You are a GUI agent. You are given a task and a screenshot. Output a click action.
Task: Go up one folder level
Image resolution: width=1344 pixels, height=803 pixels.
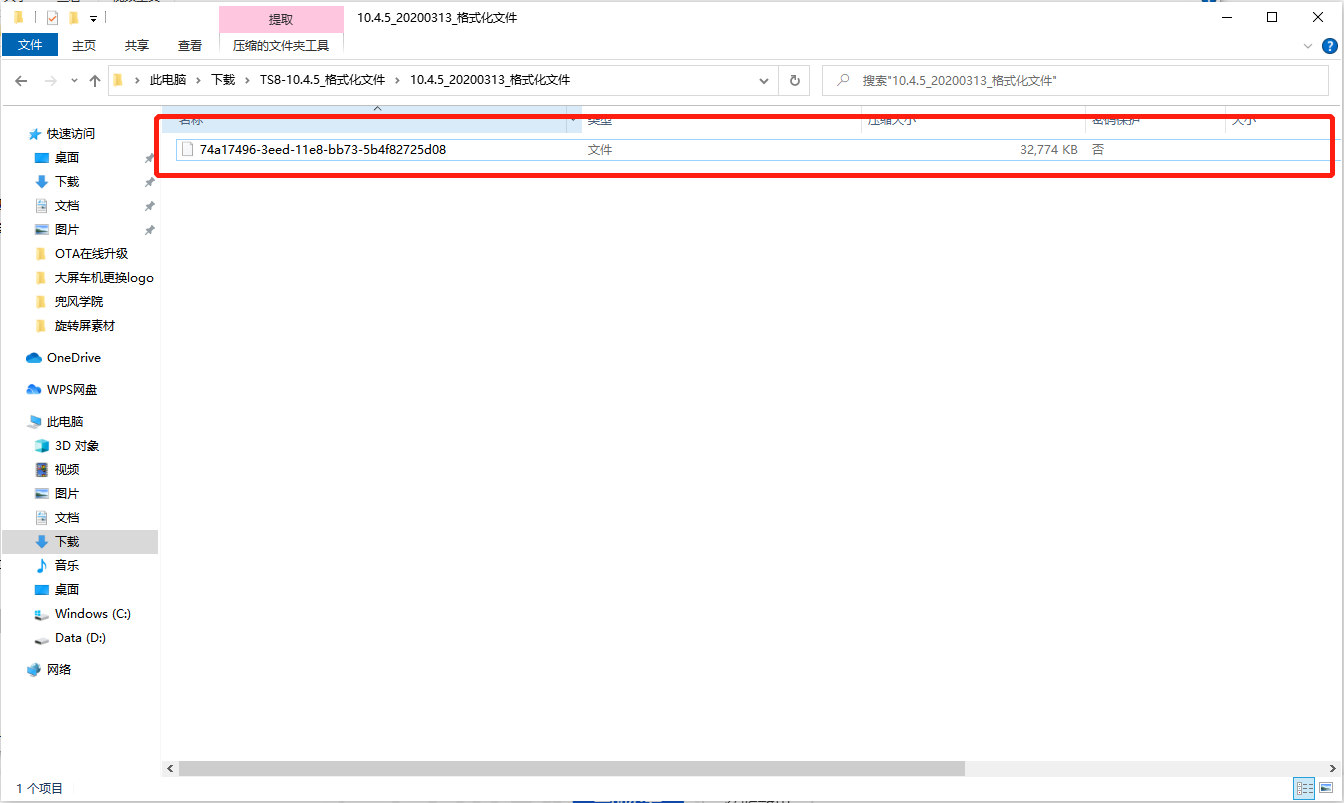[95, 81]
